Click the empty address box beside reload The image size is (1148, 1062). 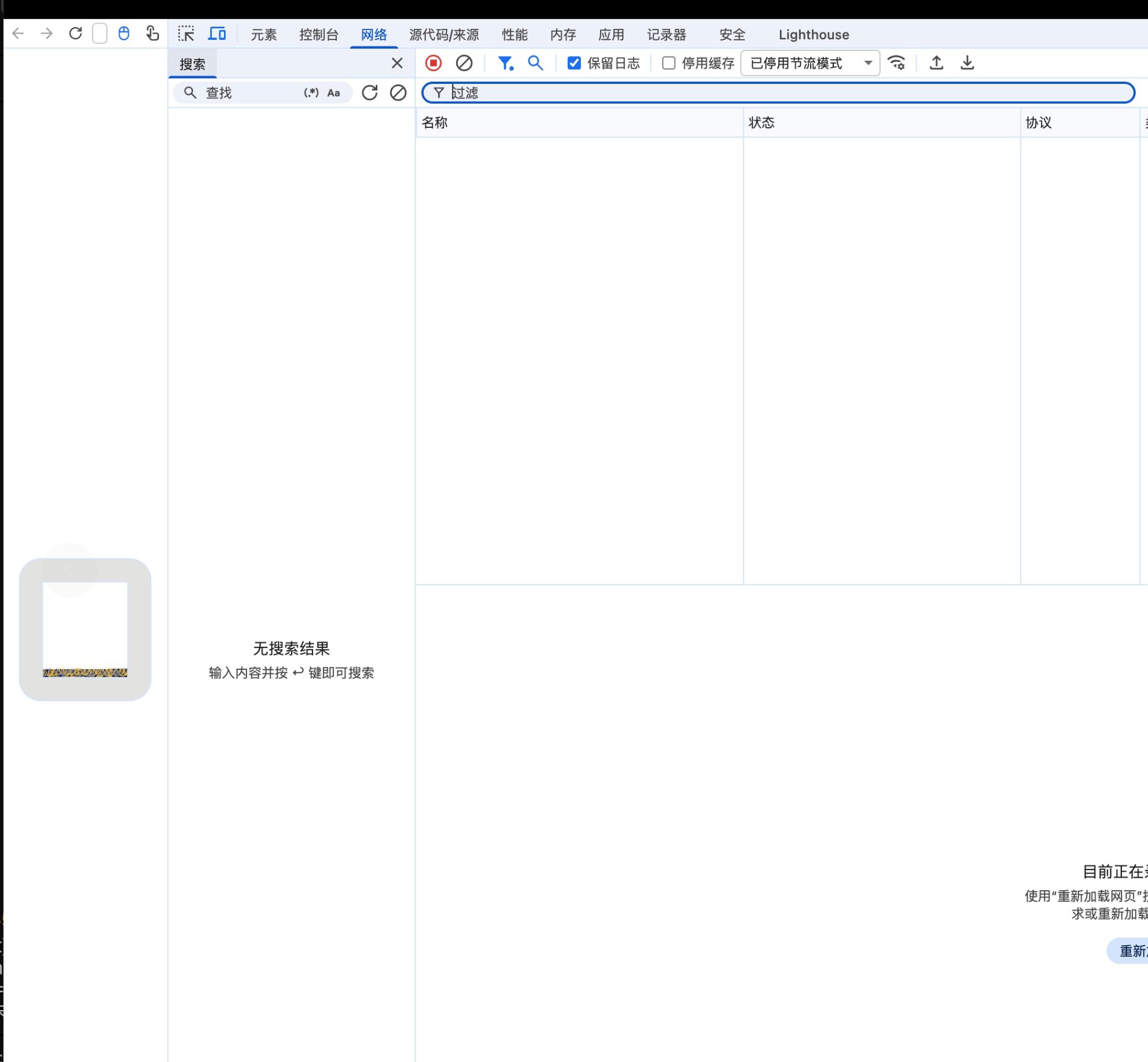pos(100,34)
